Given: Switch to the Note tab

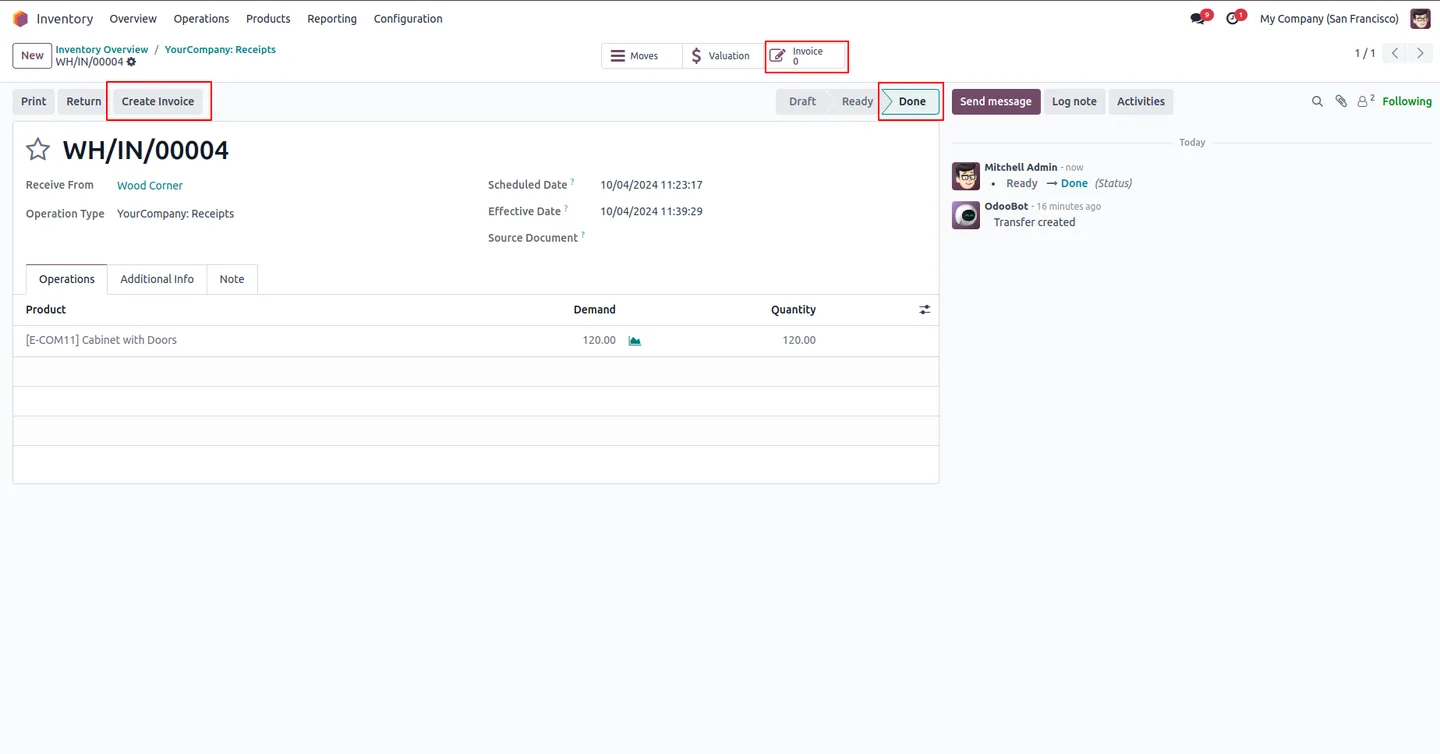Looking at the screenshot, I should coord(232,279).
